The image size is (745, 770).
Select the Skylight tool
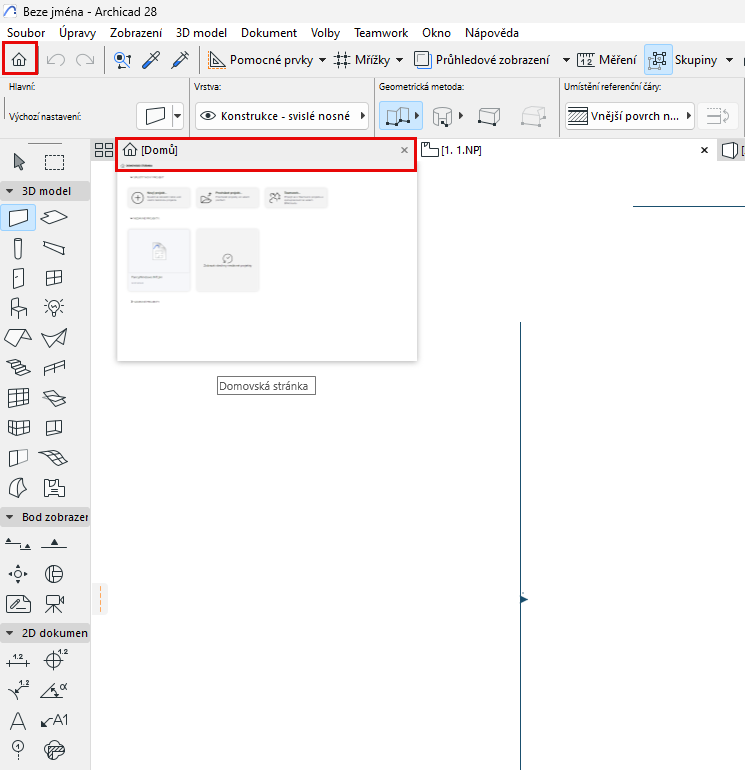coord(54,398)
